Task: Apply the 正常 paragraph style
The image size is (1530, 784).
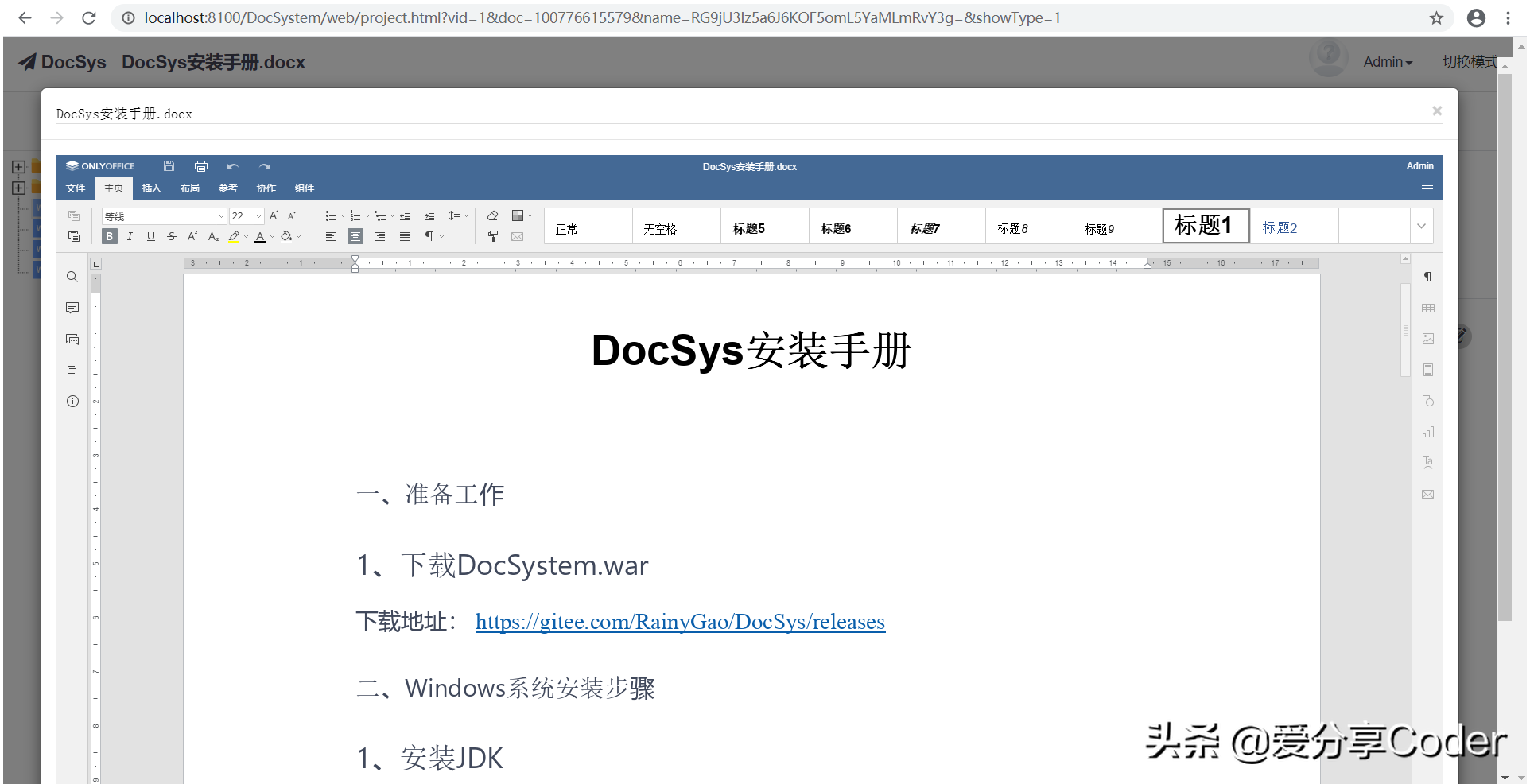Action: (x=588, y=226)
